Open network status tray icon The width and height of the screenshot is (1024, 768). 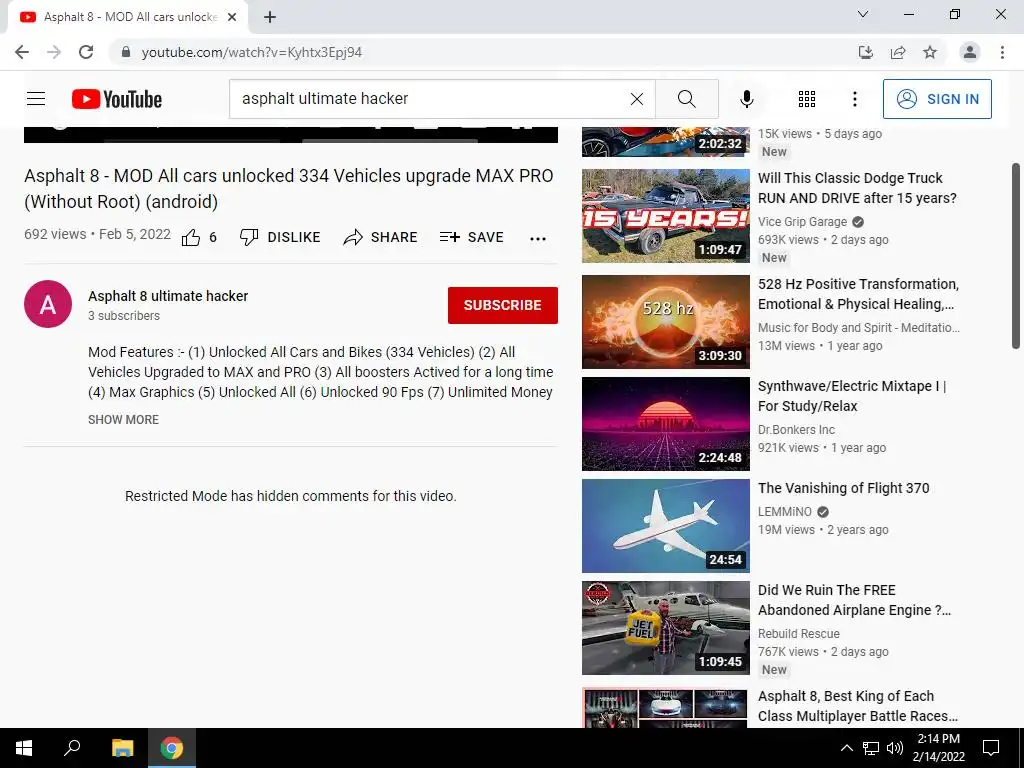tap(871, 748)
